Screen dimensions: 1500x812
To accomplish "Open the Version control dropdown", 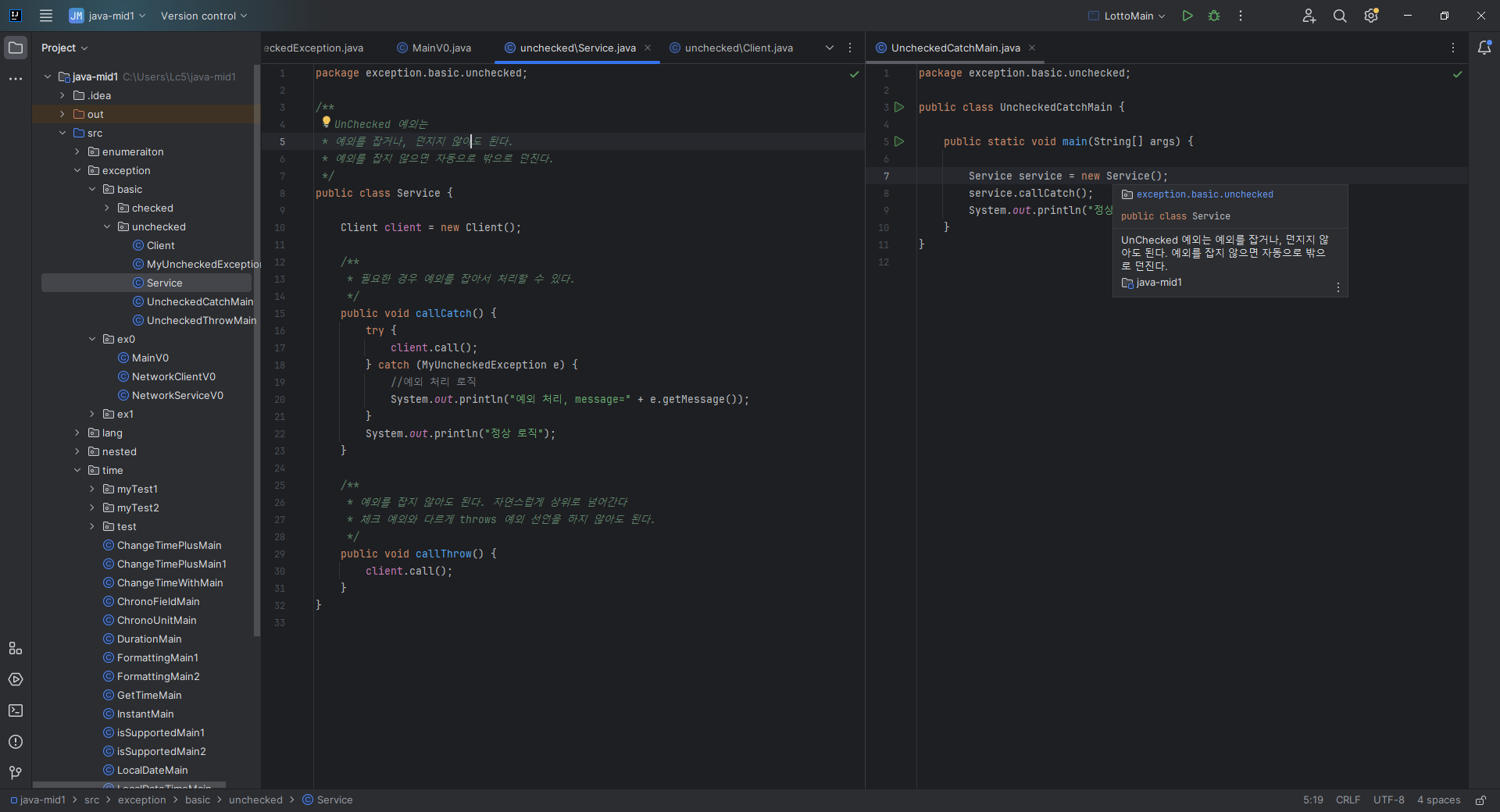I will pyautogui.click(x=204, y=16).
